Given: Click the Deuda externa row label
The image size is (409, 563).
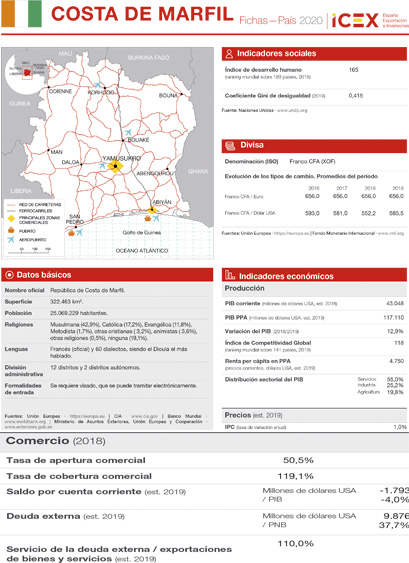Looking at the screenshot, I should (x=66, y=516).
